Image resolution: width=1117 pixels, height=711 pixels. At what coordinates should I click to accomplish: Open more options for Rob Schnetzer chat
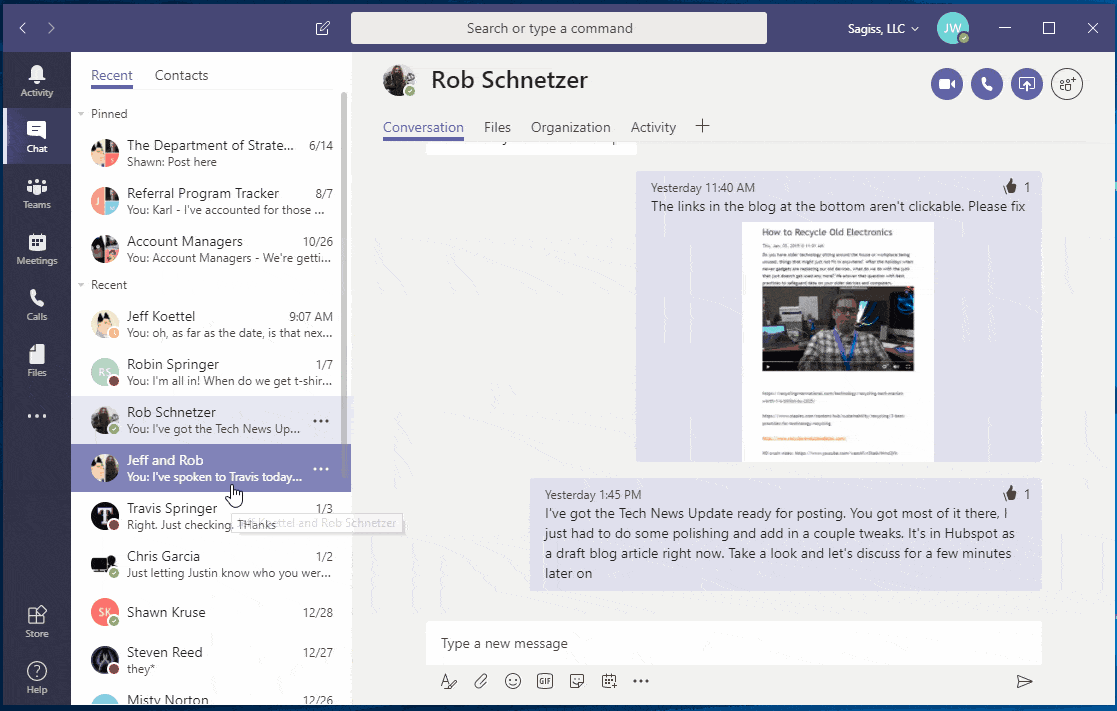click(x=321, y=421)
